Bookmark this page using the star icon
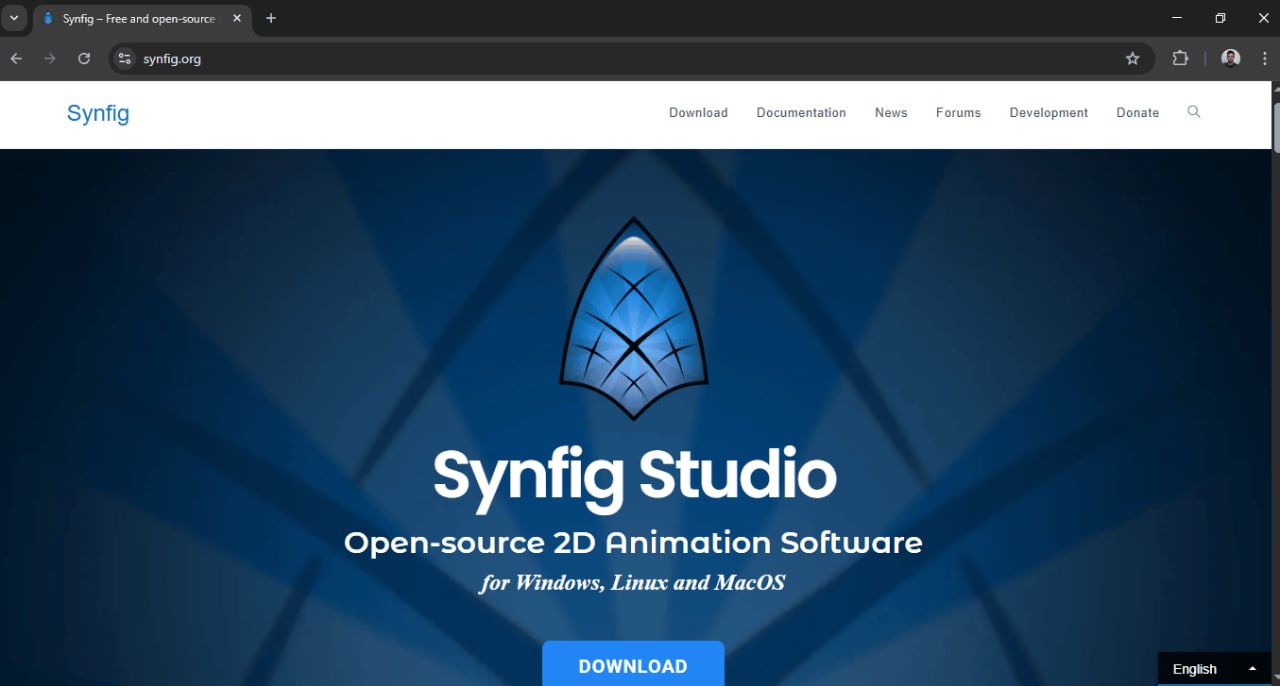Screen dimensions: 1280x686 click(x=1133, y=58)
